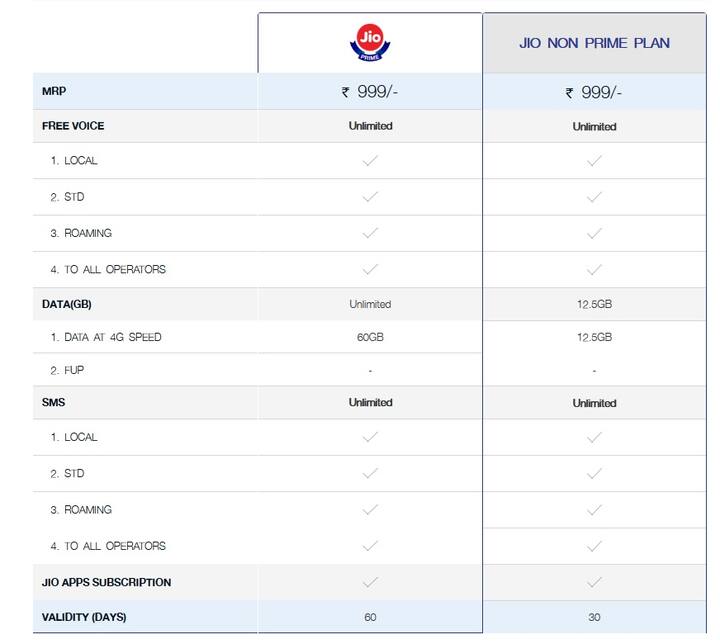
Task: Select the DATA(GB) row label
Action: (x=67, y=304)
